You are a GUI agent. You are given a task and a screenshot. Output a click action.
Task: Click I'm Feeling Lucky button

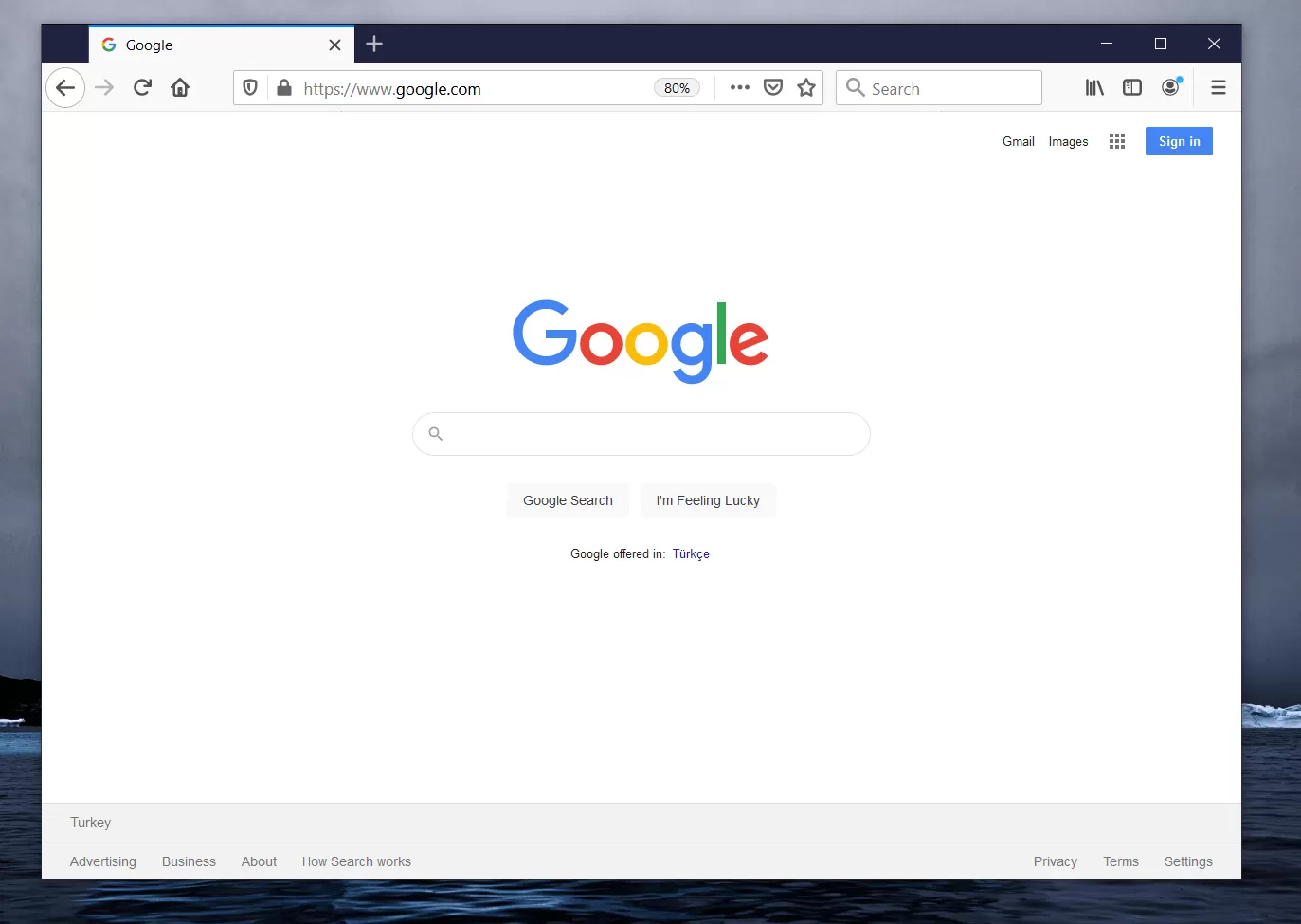pos(708,500)
